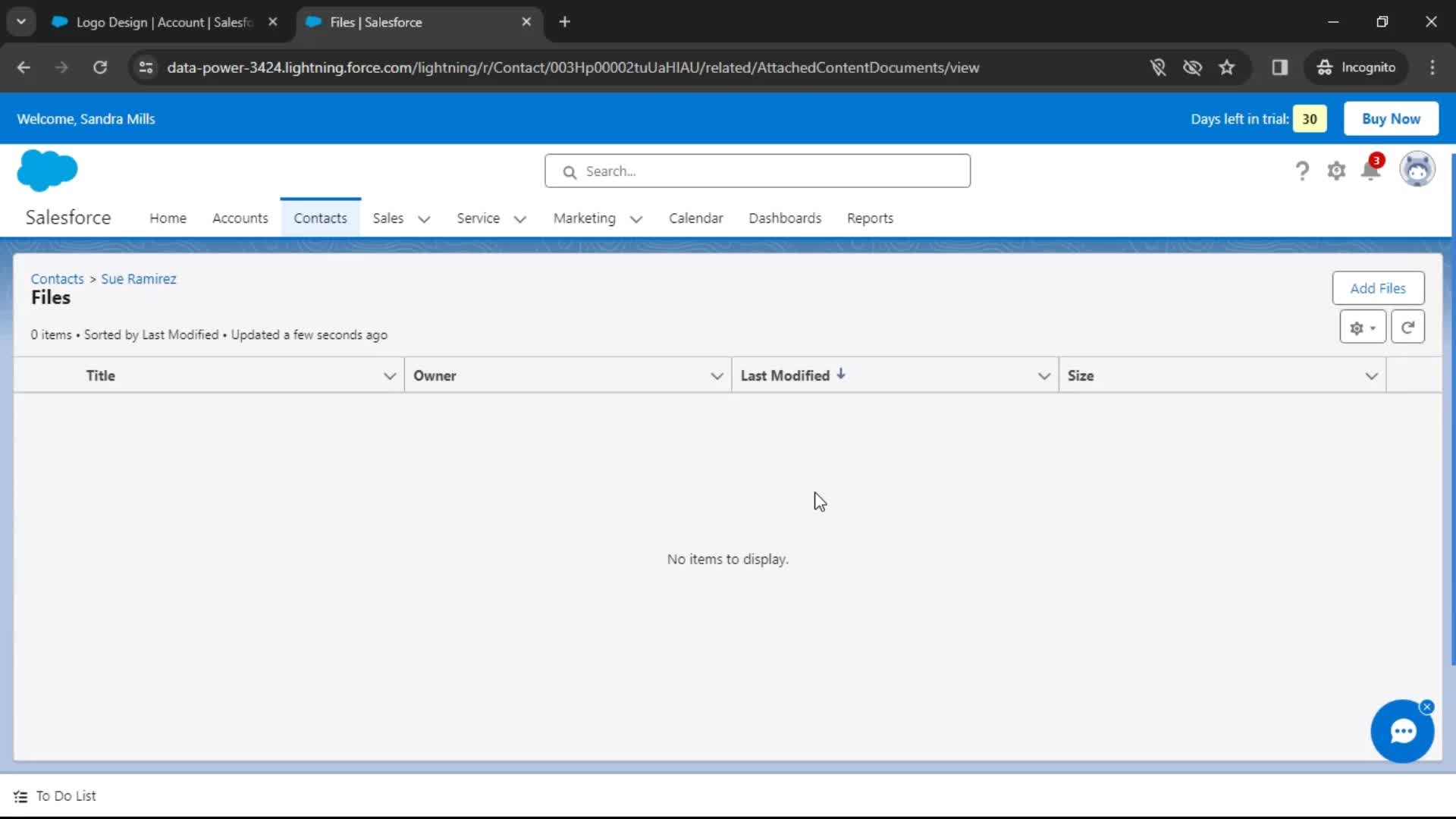Open the notifications bell icon
1456x819 pixels.
pyautogui.click(x=1371, y=171)
